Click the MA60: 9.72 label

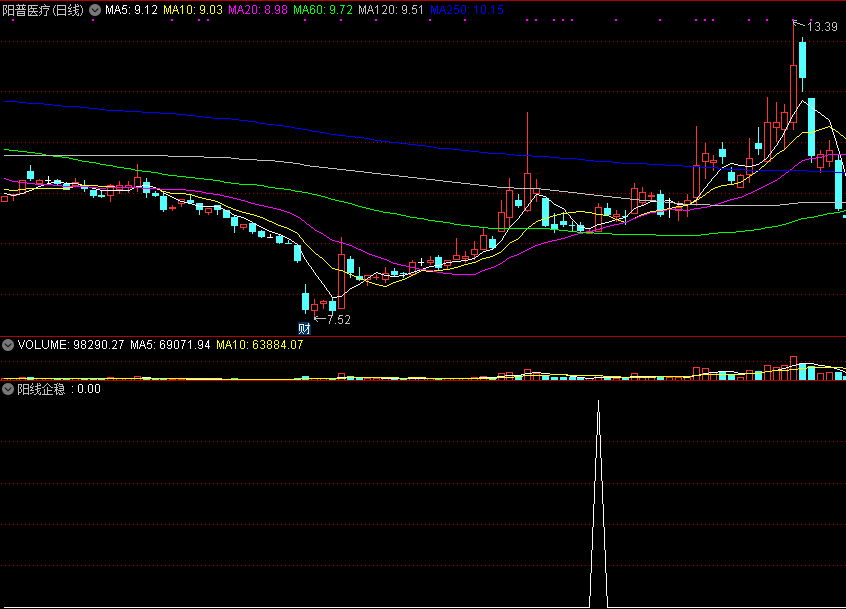point(323,10)
